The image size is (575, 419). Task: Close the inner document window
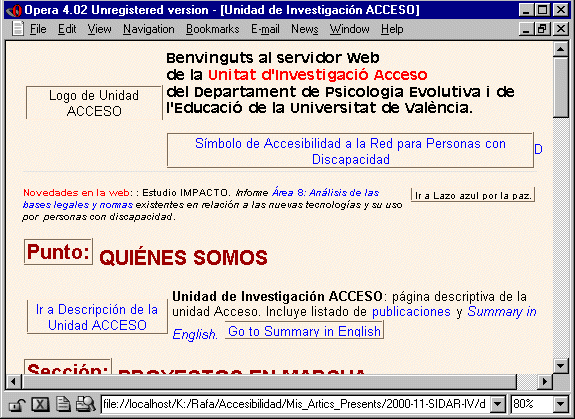point(561,29)
